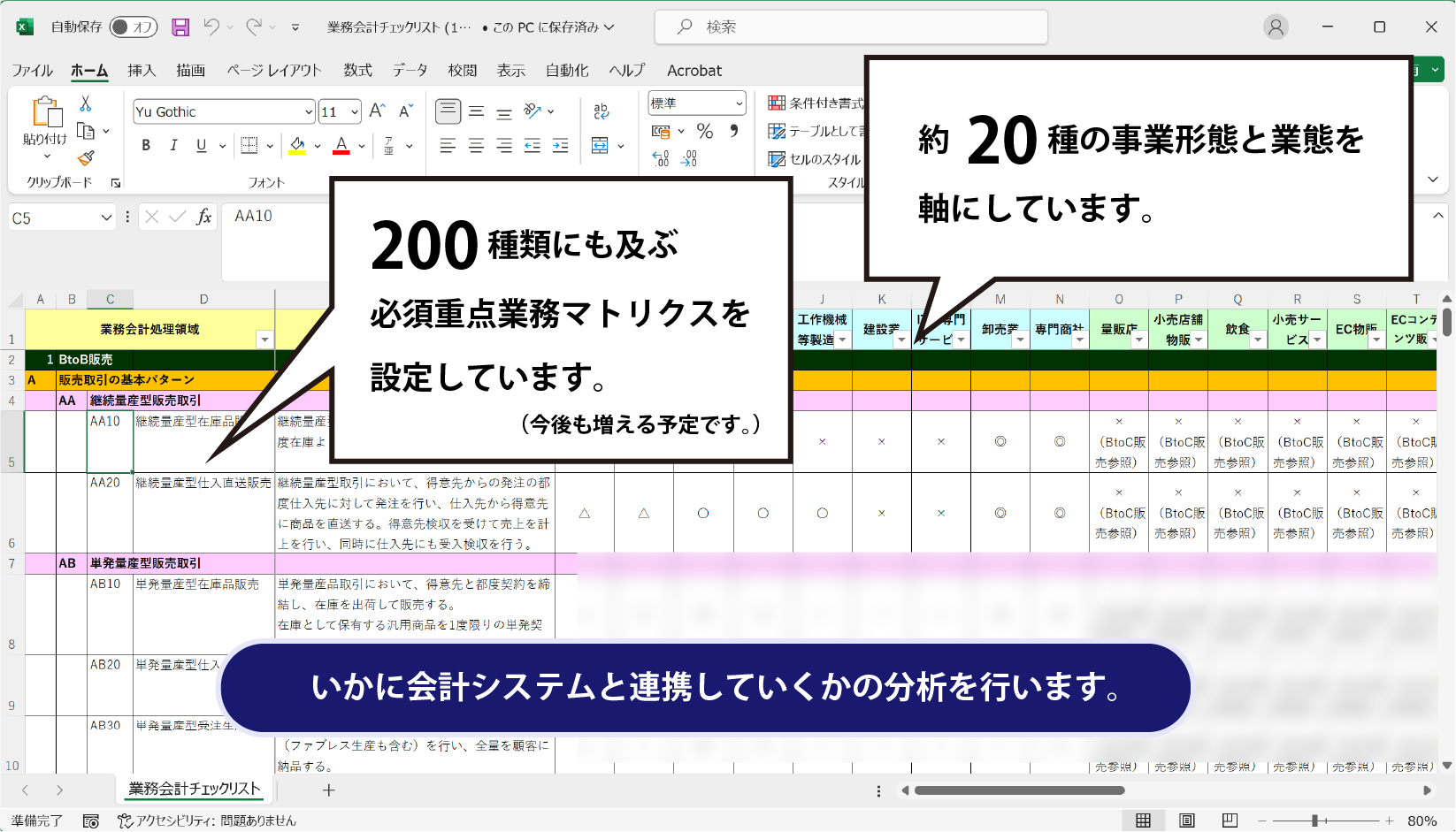The height and width of the screenshot is (832, 1456).
Task: Click the accounting number format icon
Action: [662, 132]
